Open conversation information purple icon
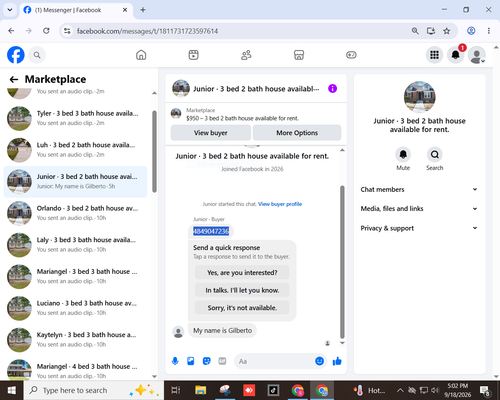Screen dimensions: 500x400 (332, 89)
